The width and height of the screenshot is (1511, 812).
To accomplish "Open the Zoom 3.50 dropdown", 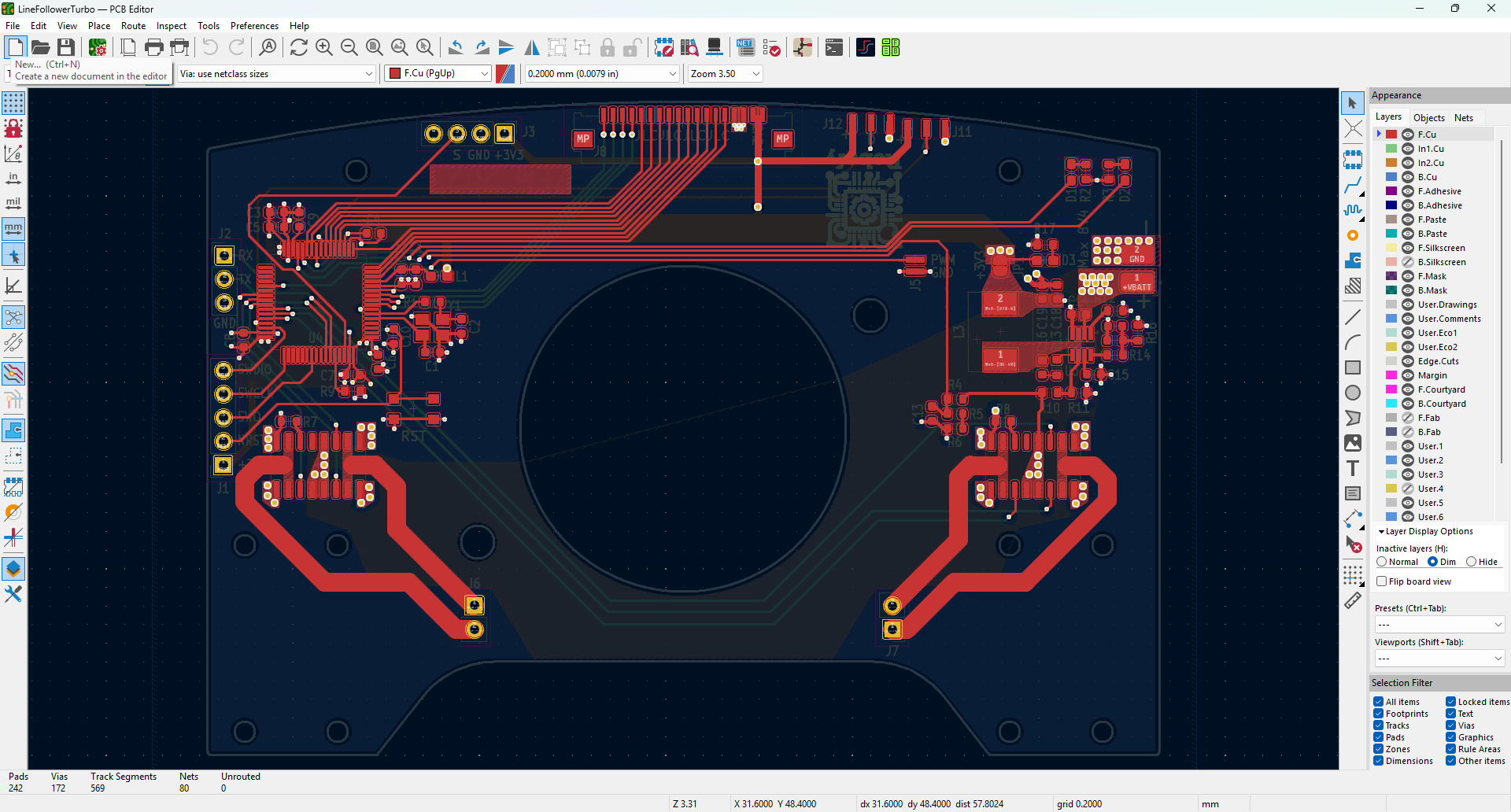I will (x=726, y=74).
